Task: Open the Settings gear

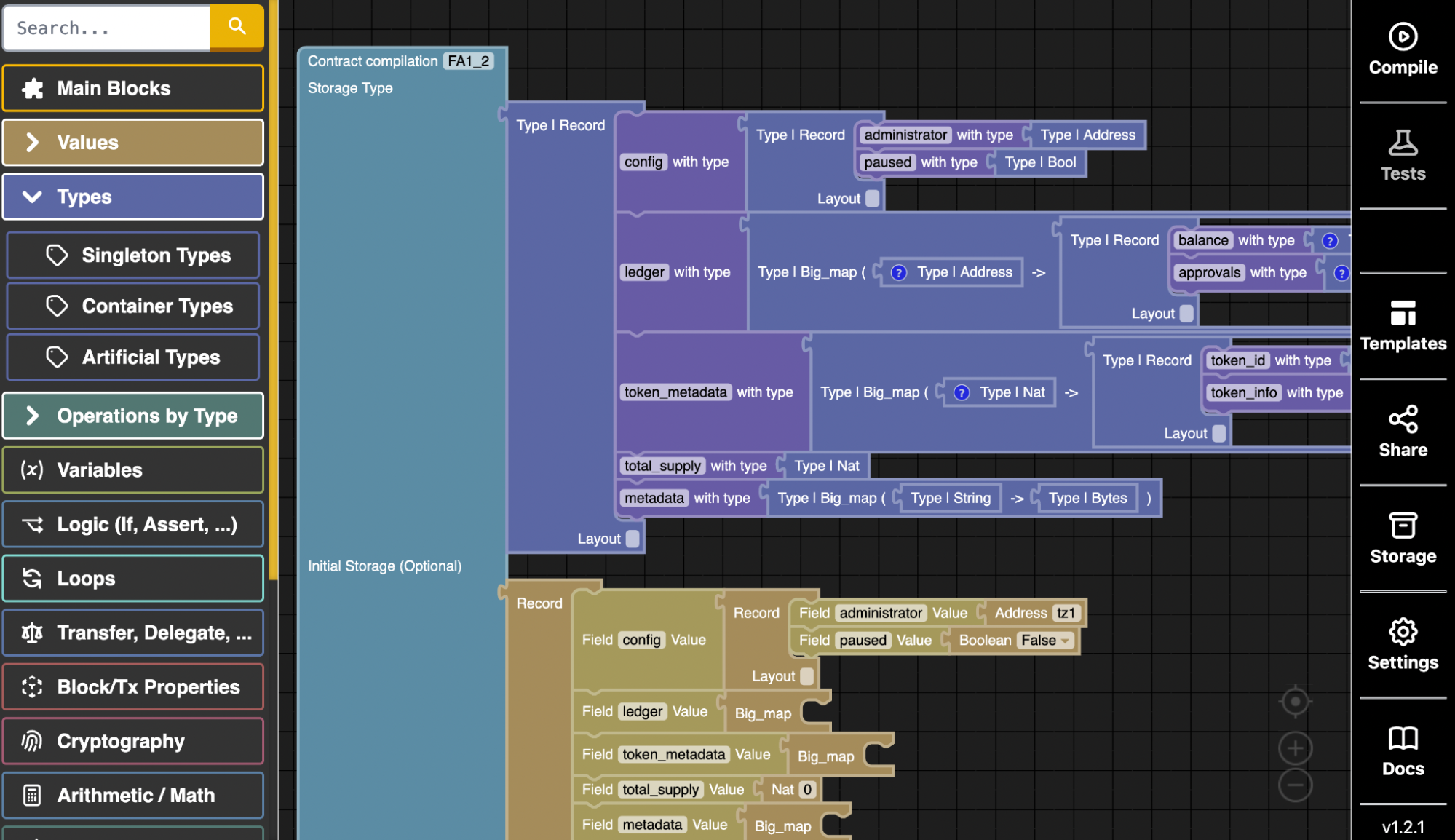Action: [1402, 632]
